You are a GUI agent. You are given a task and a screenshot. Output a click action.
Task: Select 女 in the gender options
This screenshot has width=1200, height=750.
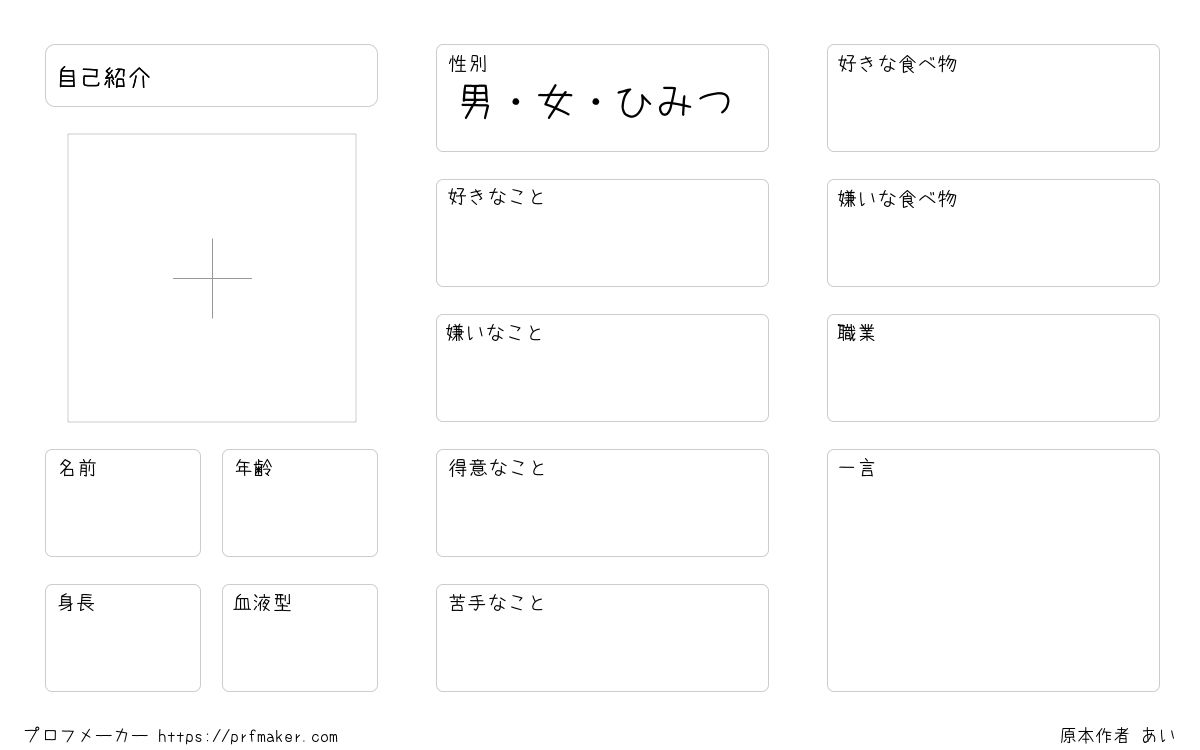point(554,102)
